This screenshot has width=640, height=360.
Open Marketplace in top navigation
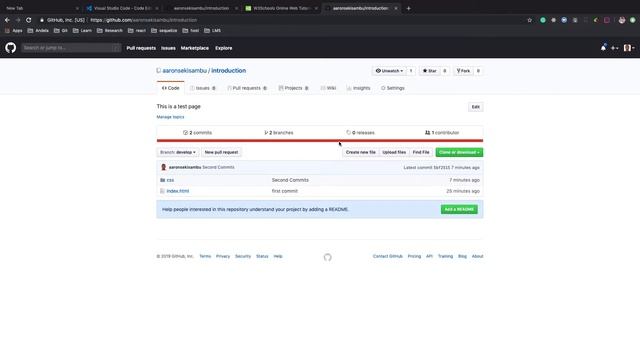tap(195, 48)
